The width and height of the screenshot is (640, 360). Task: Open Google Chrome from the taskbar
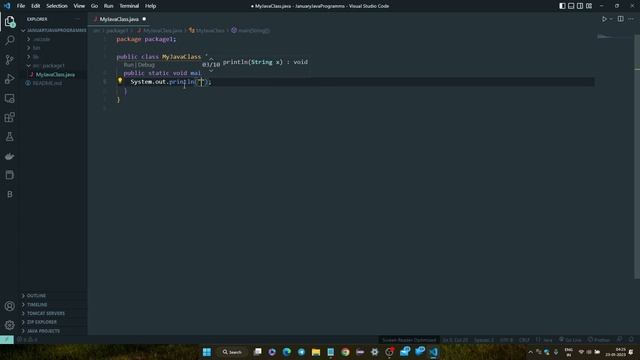pyautogui.click(x=345, y=352)
